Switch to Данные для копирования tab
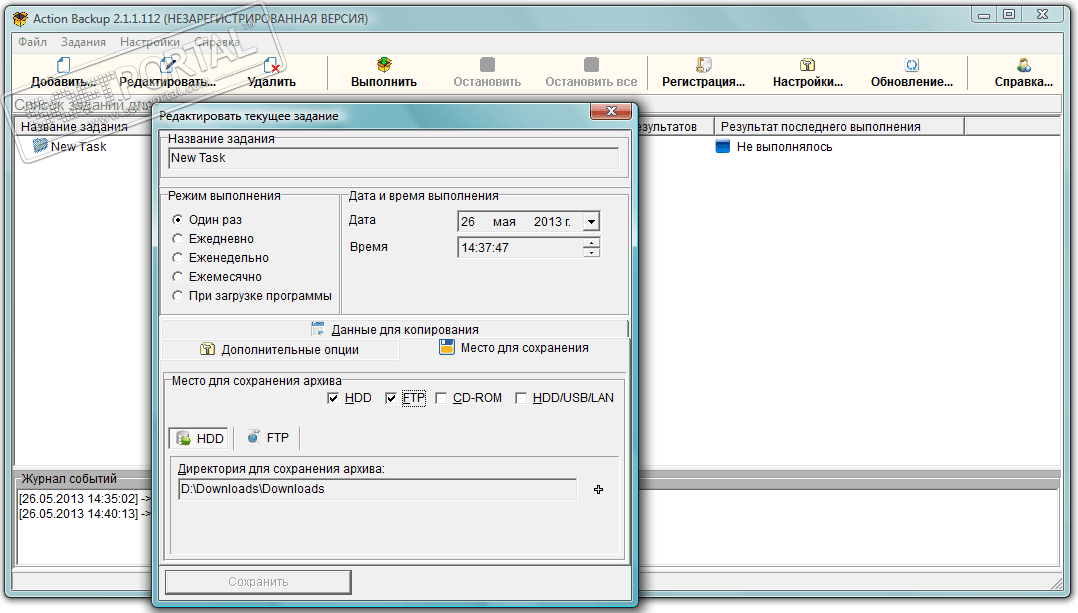 pyautogui.click(x=395, y=329)
